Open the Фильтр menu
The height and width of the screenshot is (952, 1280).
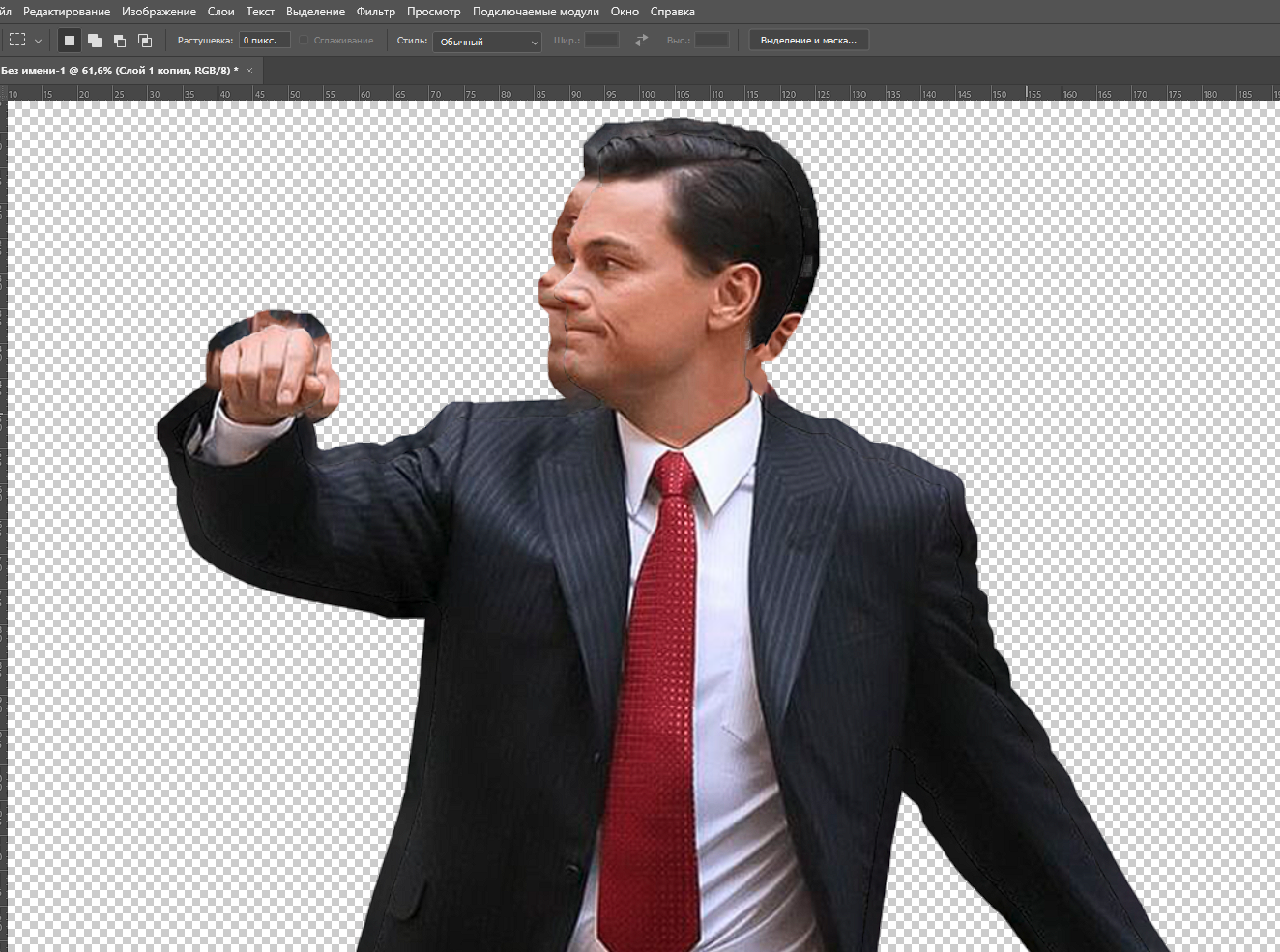[376, 12]
